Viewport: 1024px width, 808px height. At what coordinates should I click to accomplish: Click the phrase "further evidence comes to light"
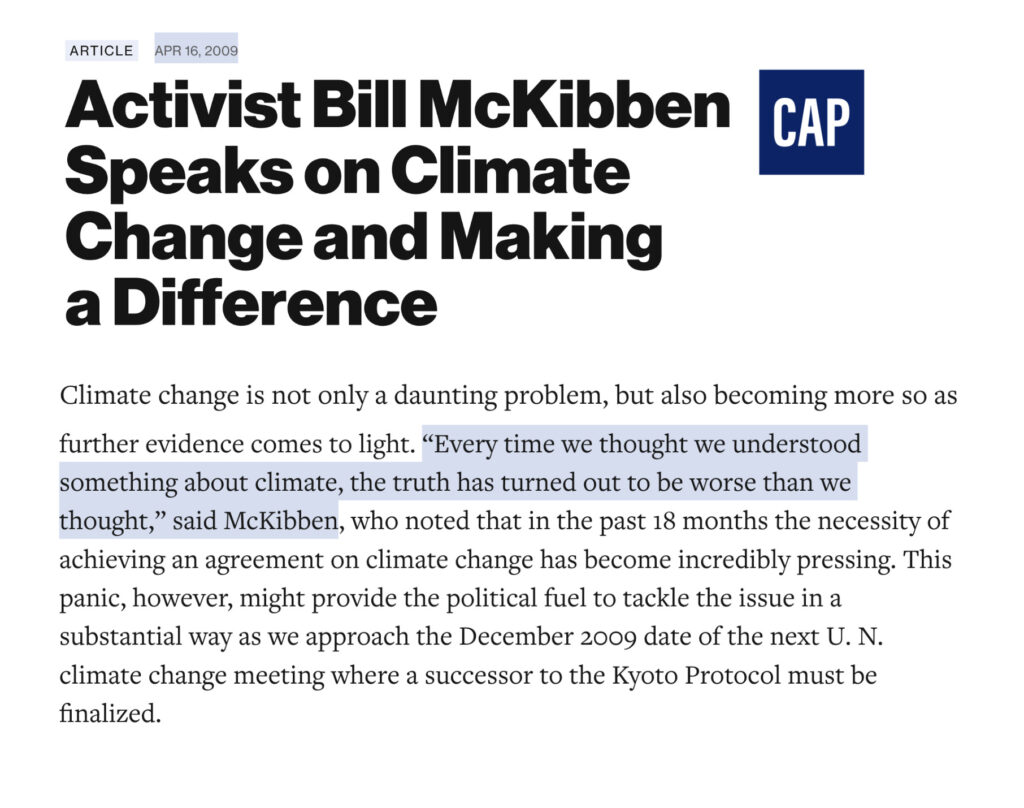(234, 443)
